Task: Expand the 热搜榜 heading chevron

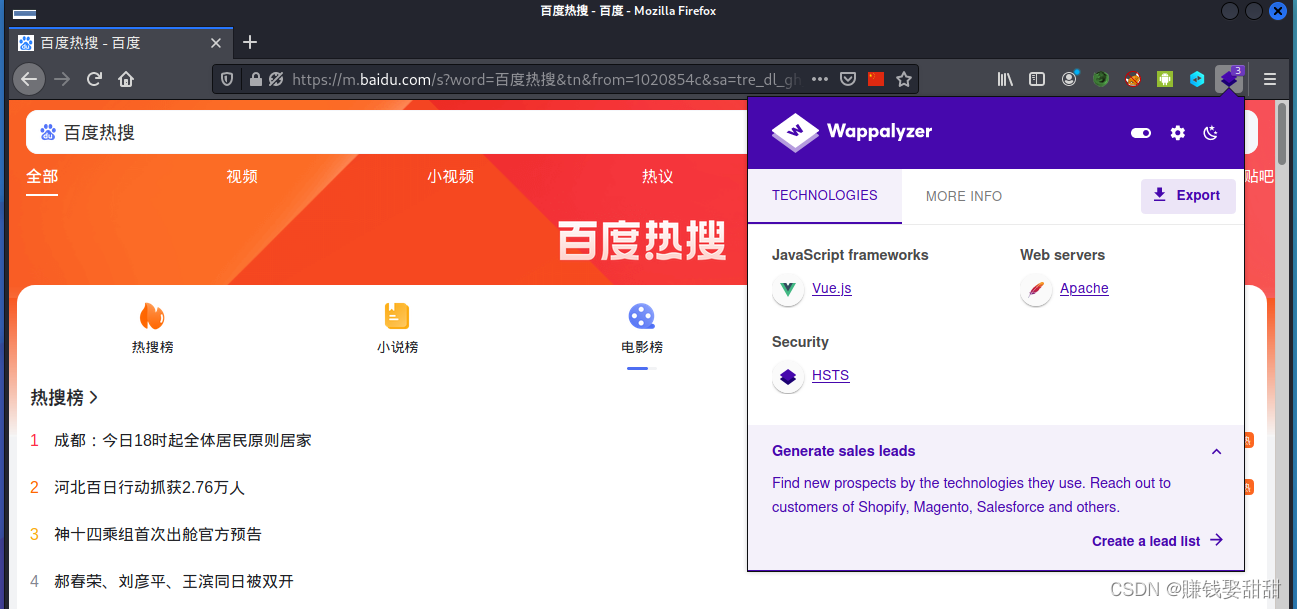Action: point(93,398)
